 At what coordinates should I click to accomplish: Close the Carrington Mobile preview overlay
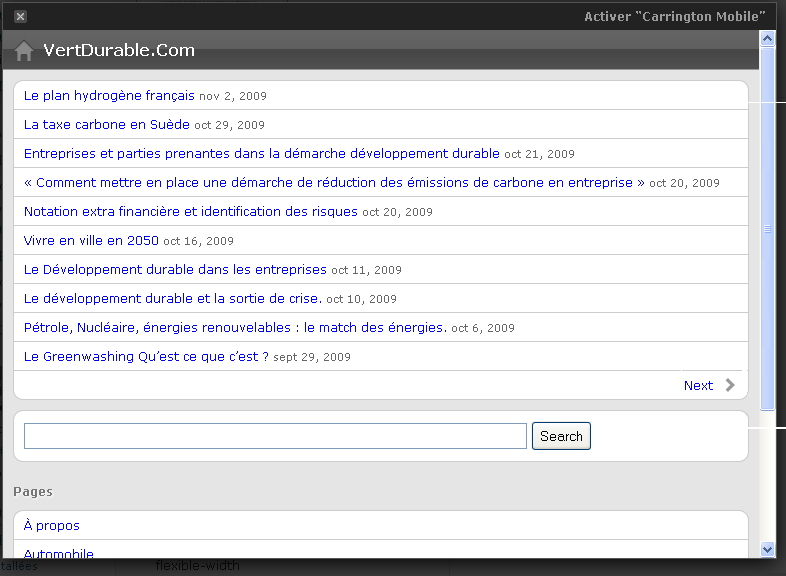21,17
